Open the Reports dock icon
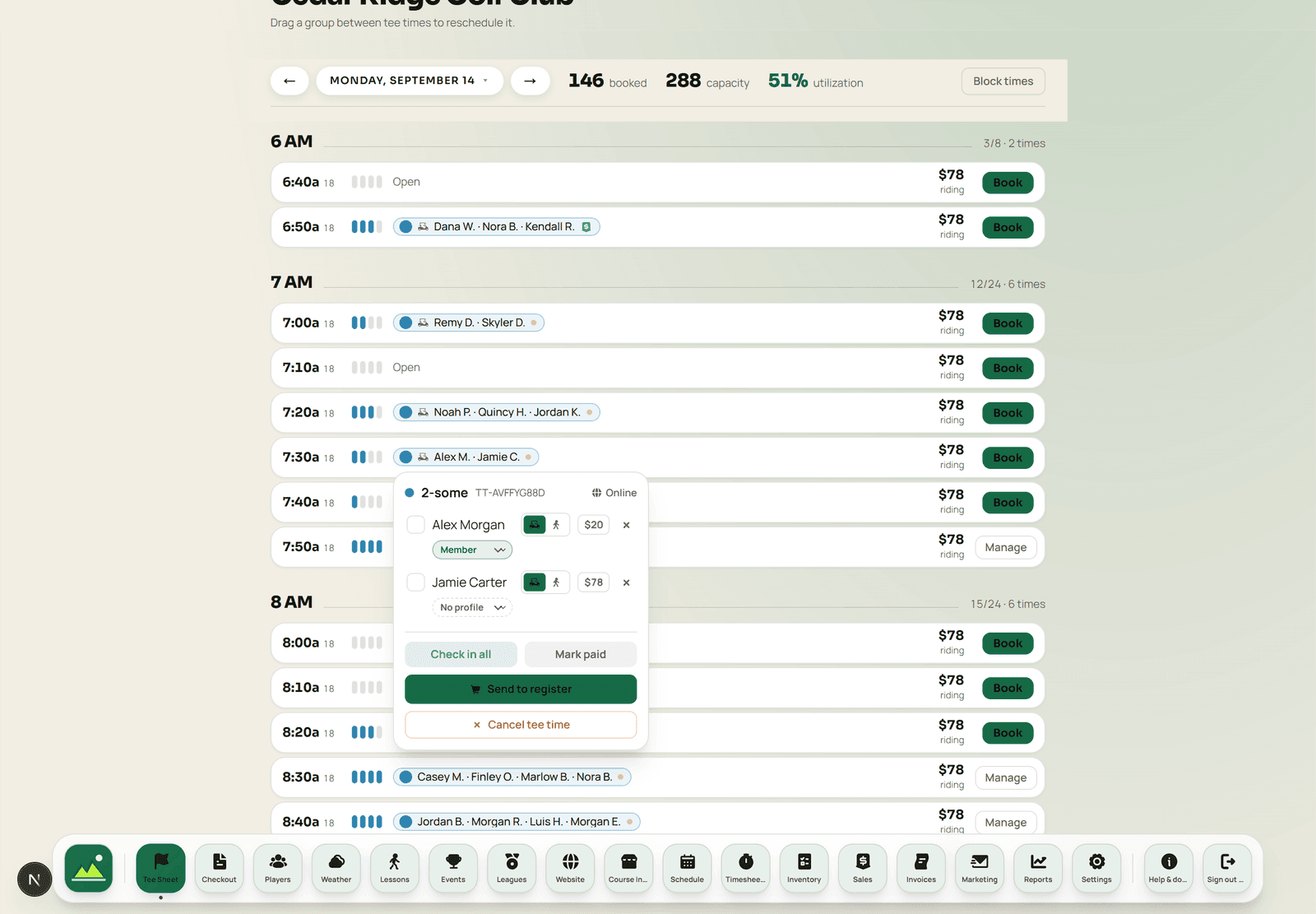Image resolution: width=1316 pixels, height=914 pixels. tap(1038, 868)
